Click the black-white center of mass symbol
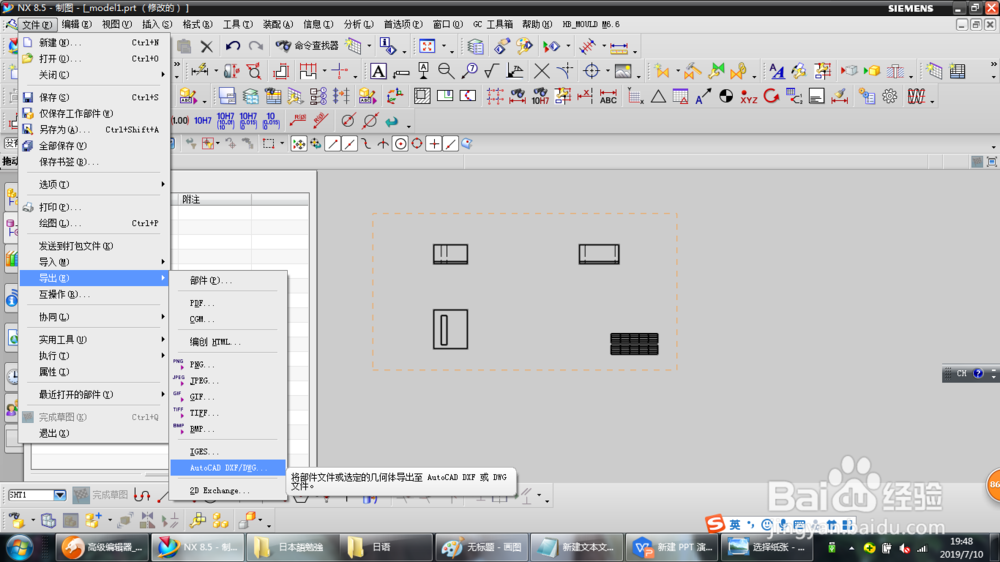1000x562 pixels. coord(726,96)
